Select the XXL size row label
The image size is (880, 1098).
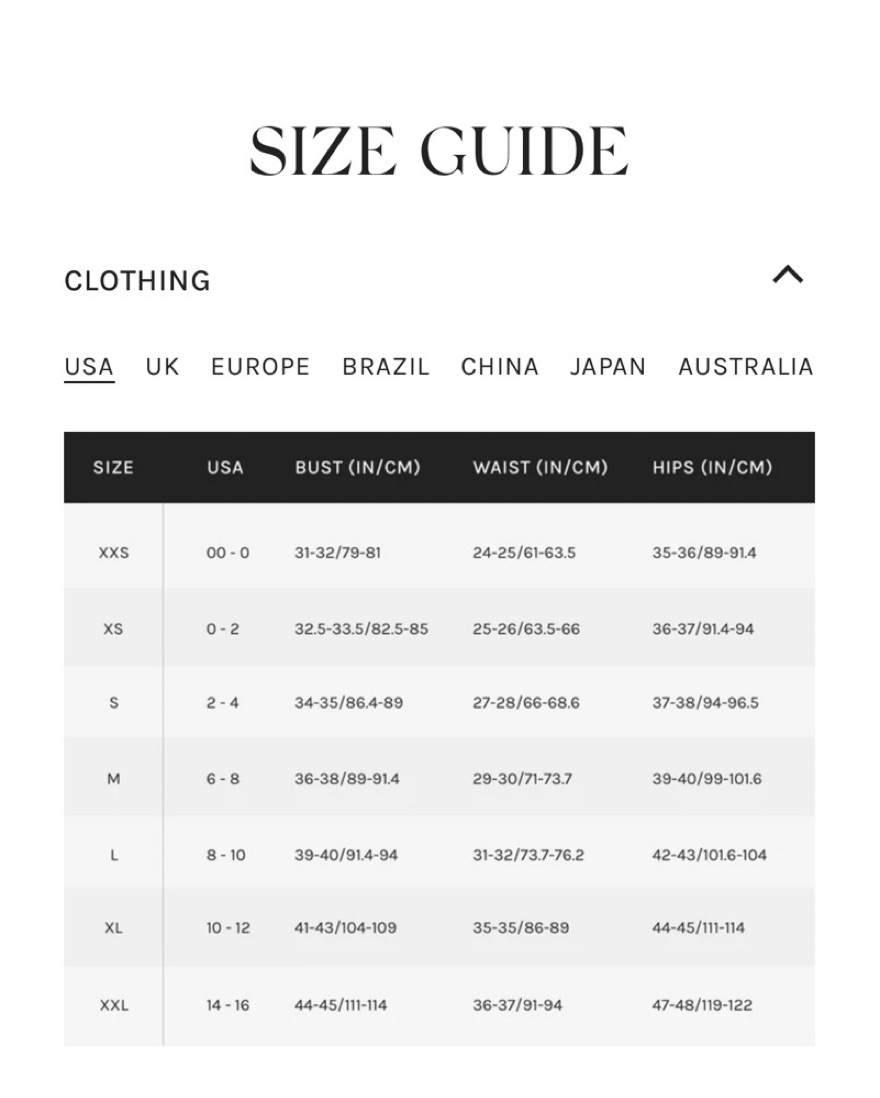(114, 1006)
